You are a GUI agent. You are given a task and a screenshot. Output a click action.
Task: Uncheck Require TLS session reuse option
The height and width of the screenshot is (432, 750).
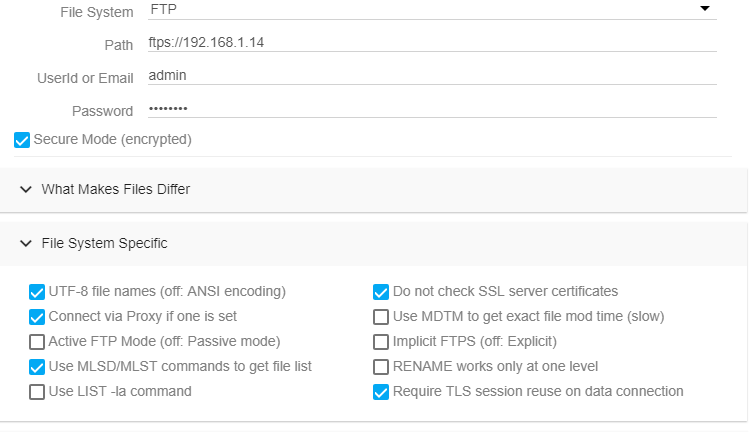click(x=381, y=392)
